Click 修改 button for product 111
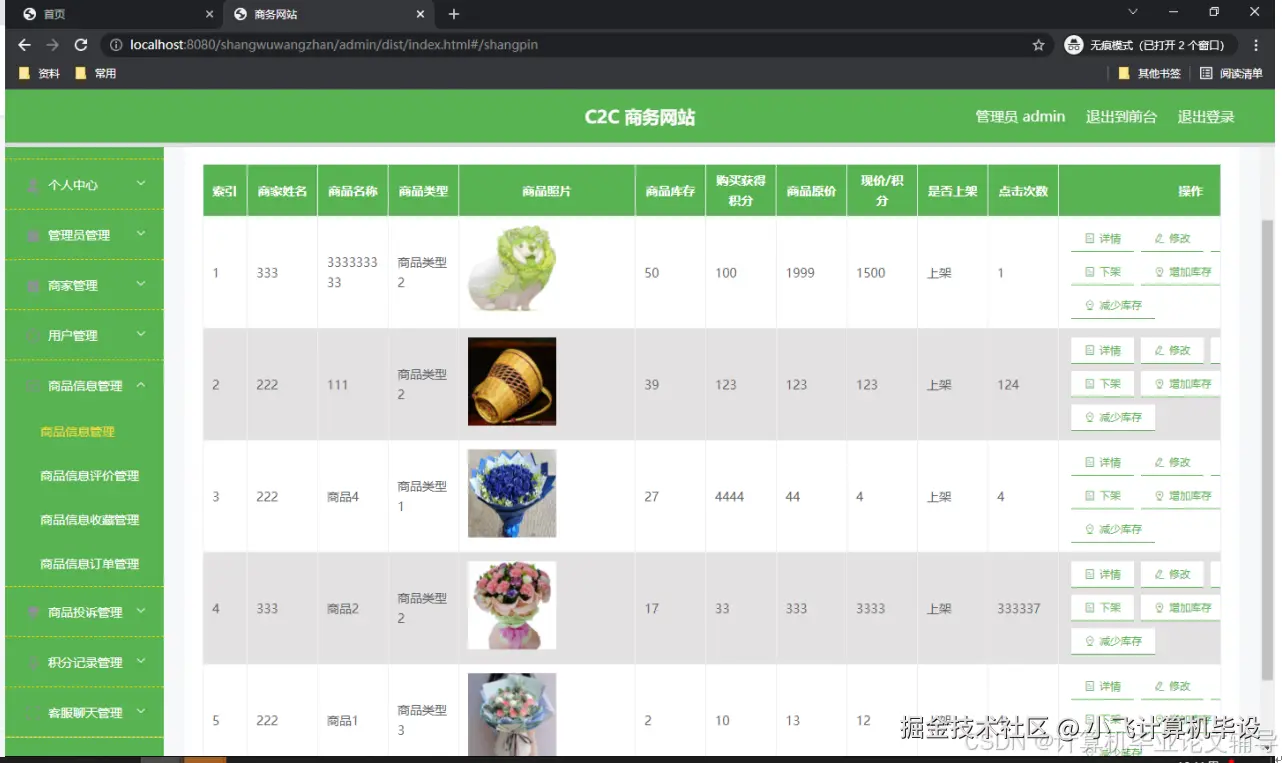This screenshot has height=763, width=1282. click(1172, 351)
